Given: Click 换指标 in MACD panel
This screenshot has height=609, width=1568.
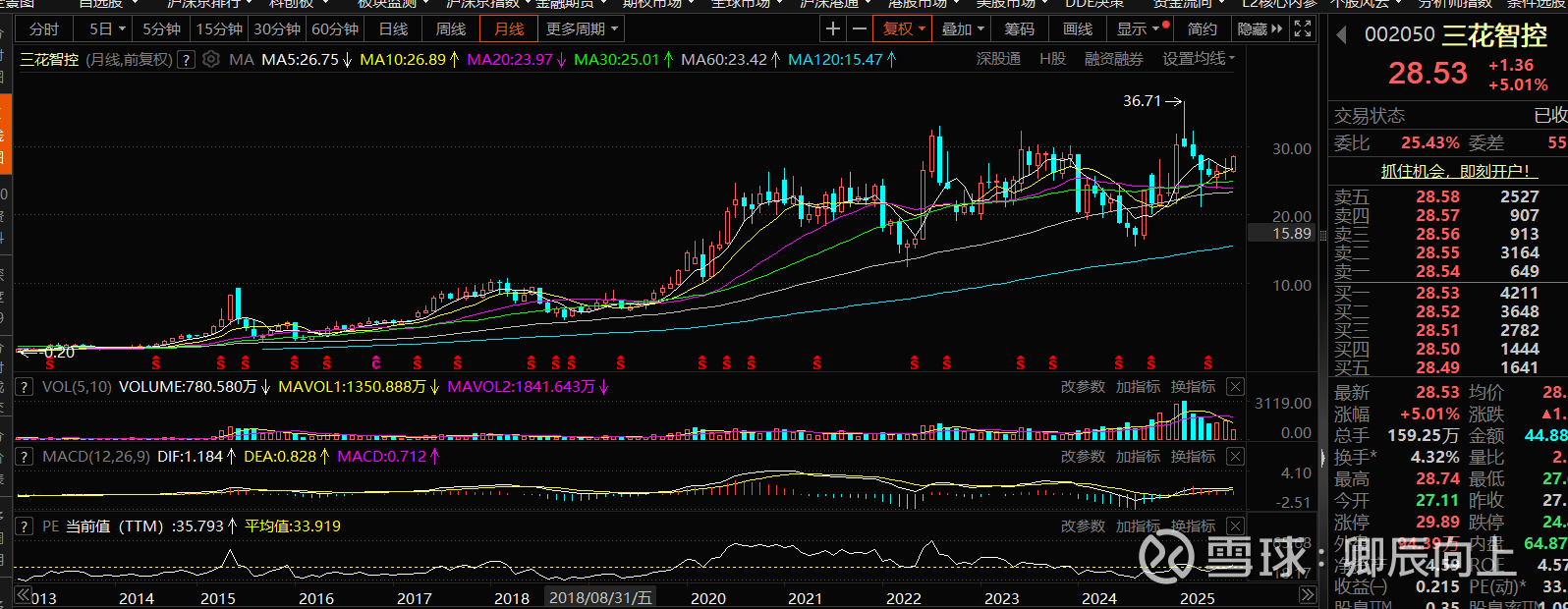Looking at the screenshot, I should tap(1193, 457).
